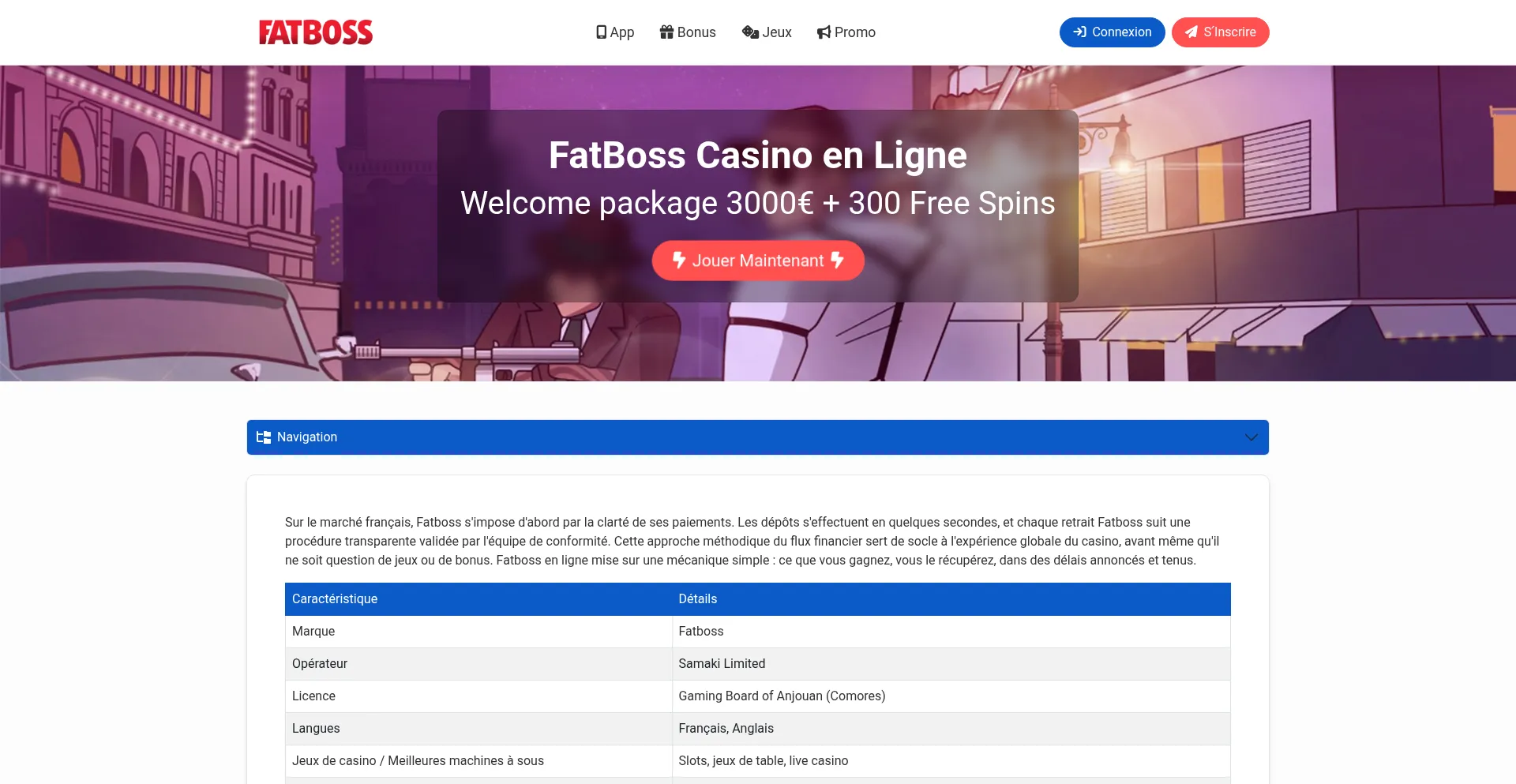The width and height of the screenshot is (1516, 784).
Task: Click the megaphone icon beside Promo
Action: click(x=824, y=32)
